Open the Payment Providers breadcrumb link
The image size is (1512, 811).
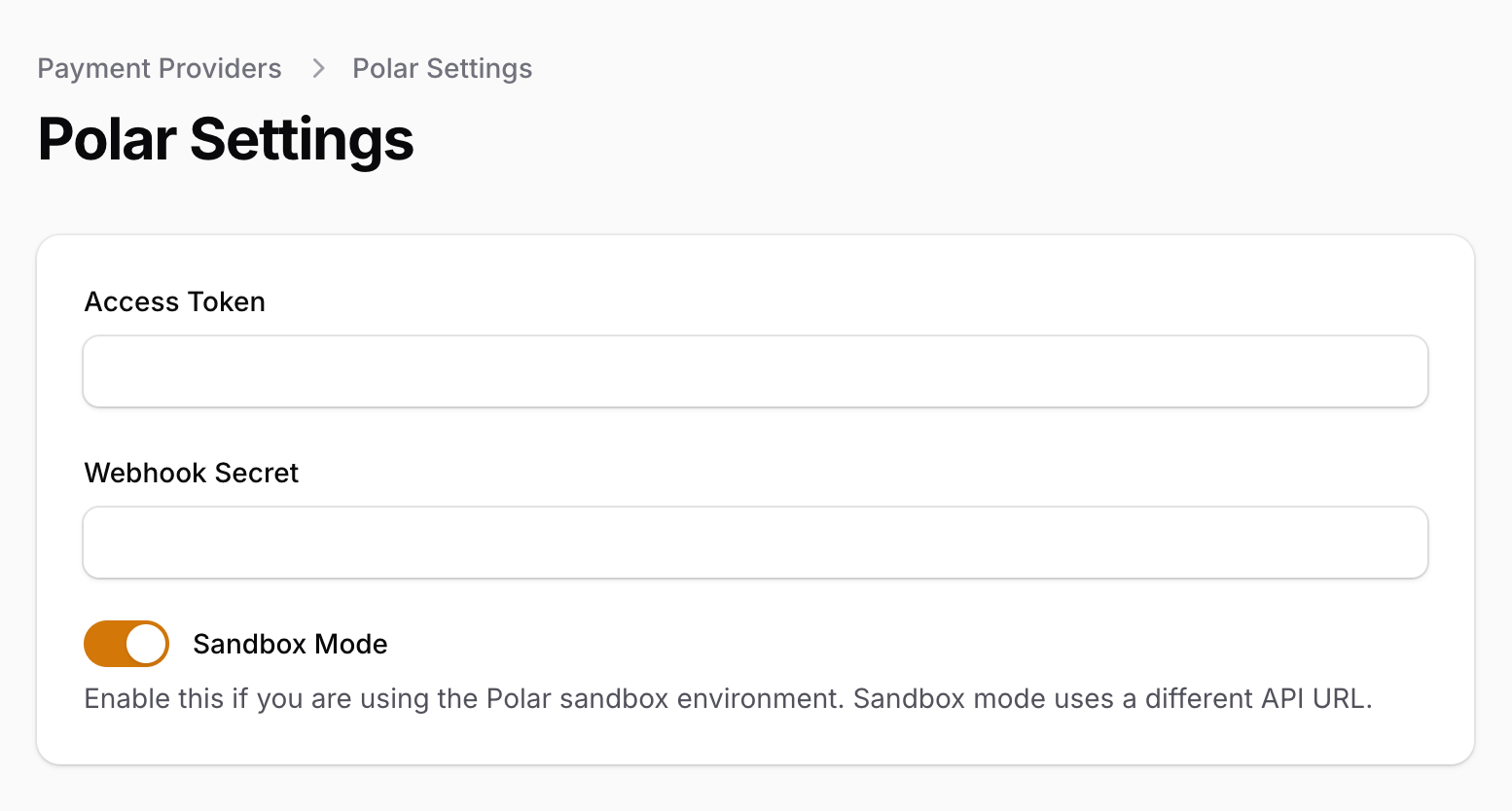(x=160, y=69)
